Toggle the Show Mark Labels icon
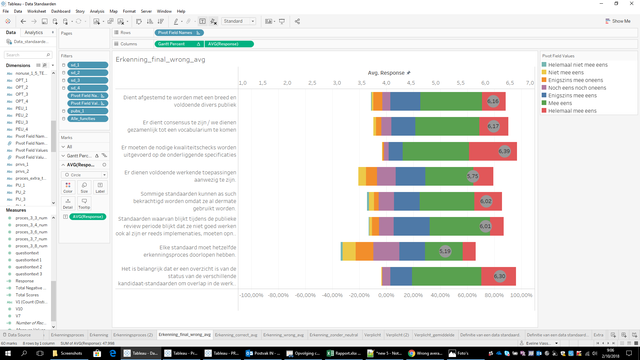 point(202,21)
